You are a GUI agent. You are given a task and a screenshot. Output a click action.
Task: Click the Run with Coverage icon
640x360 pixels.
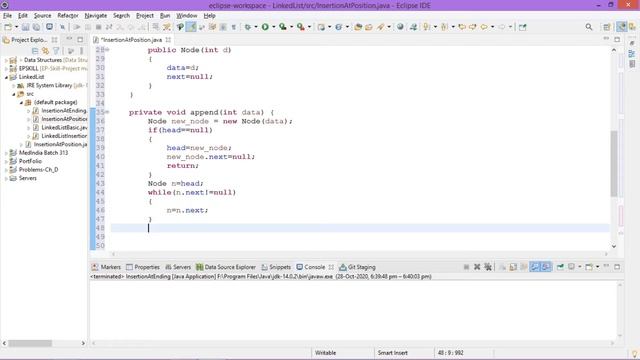(x=282, y=27)
